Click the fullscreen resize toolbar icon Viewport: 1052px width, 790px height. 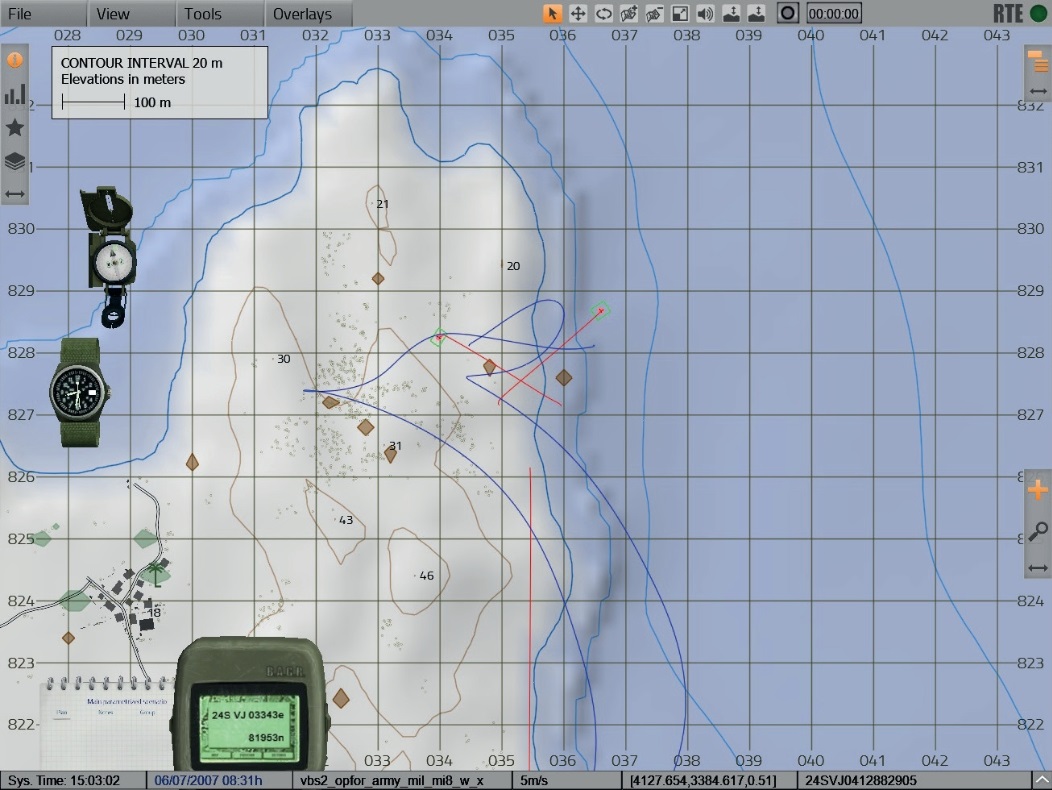tap(680, 14)
